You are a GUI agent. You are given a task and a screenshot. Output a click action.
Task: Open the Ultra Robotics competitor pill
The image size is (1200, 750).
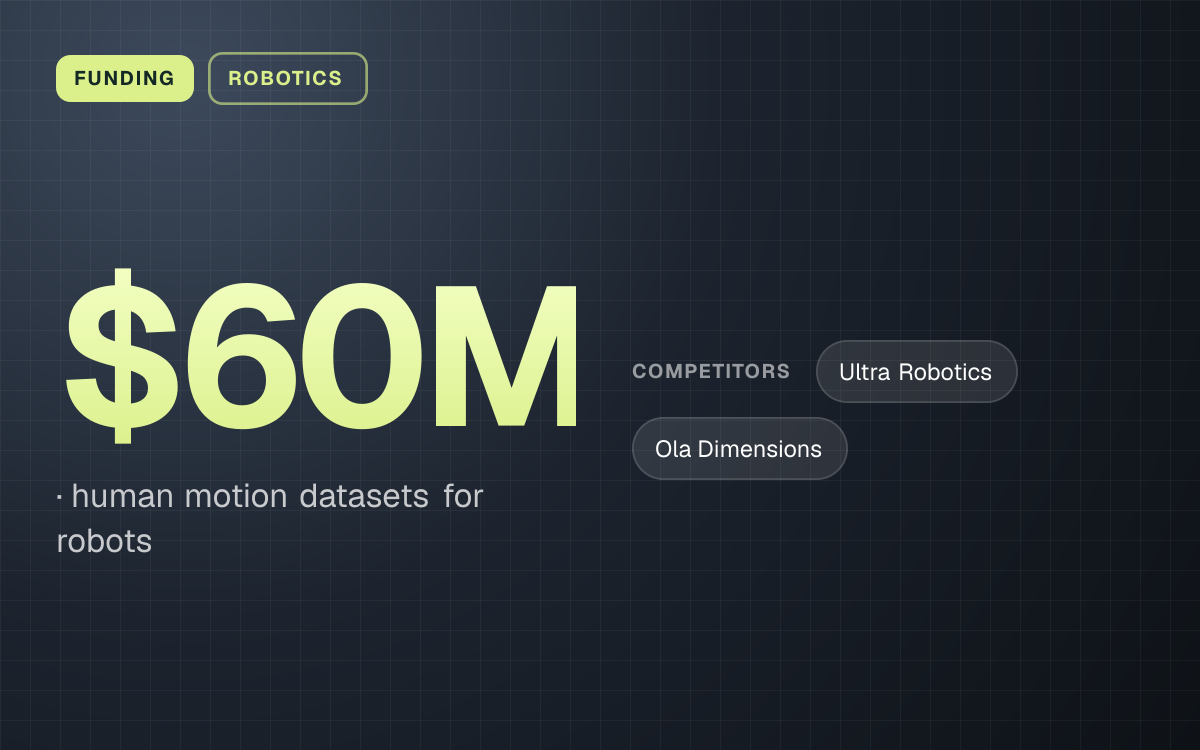pyautogui.click(x=917, y=372)
